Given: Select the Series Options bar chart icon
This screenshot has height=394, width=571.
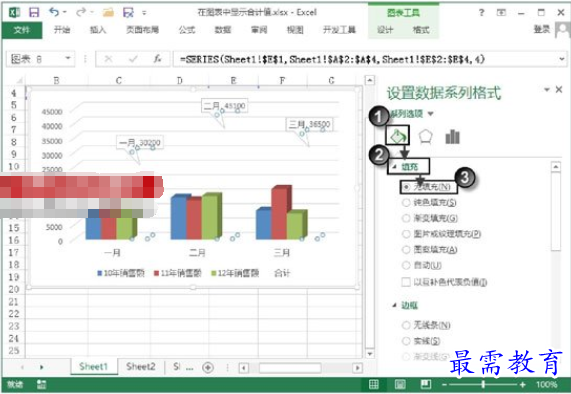Looking at the screenshot, I should click(x=452, y=137).
